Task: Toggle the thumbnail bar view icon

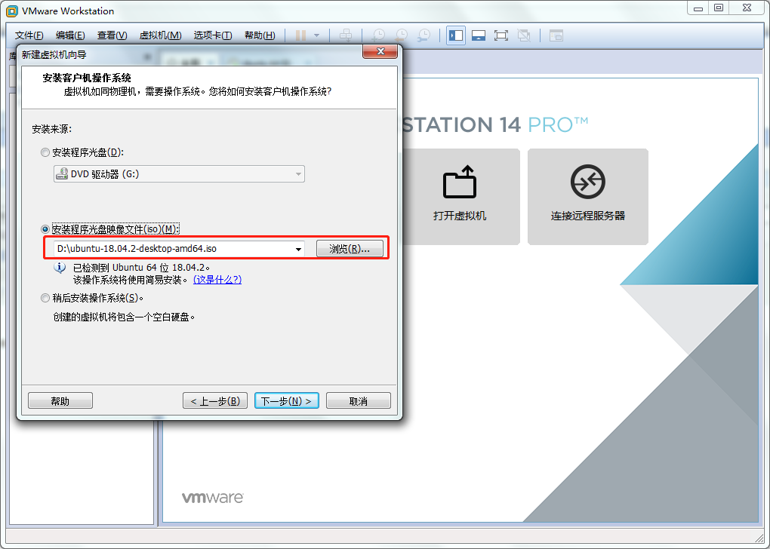Action: (x=478, y=35)
